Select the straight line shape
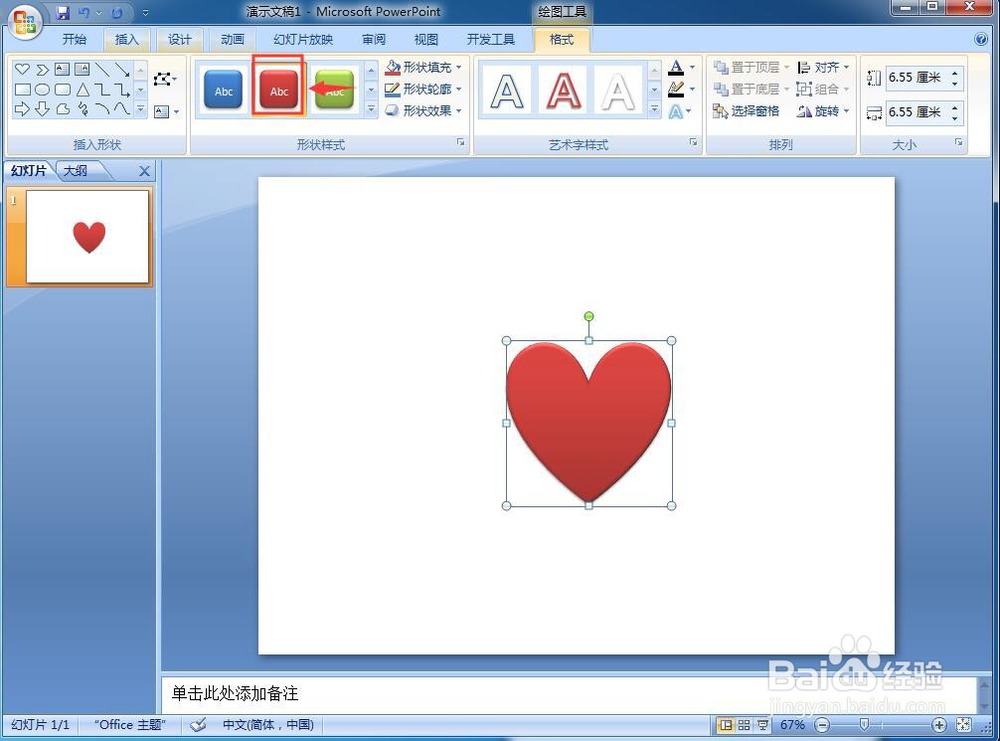Image resolution: width=1000 pixels, height=741 pixels. [x=102, y=69]
